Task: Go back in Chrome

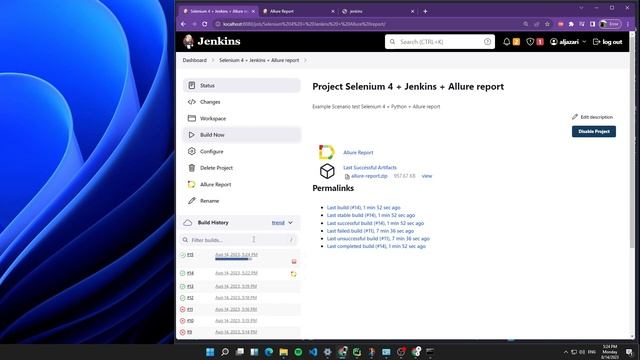Action: point(183,24)
